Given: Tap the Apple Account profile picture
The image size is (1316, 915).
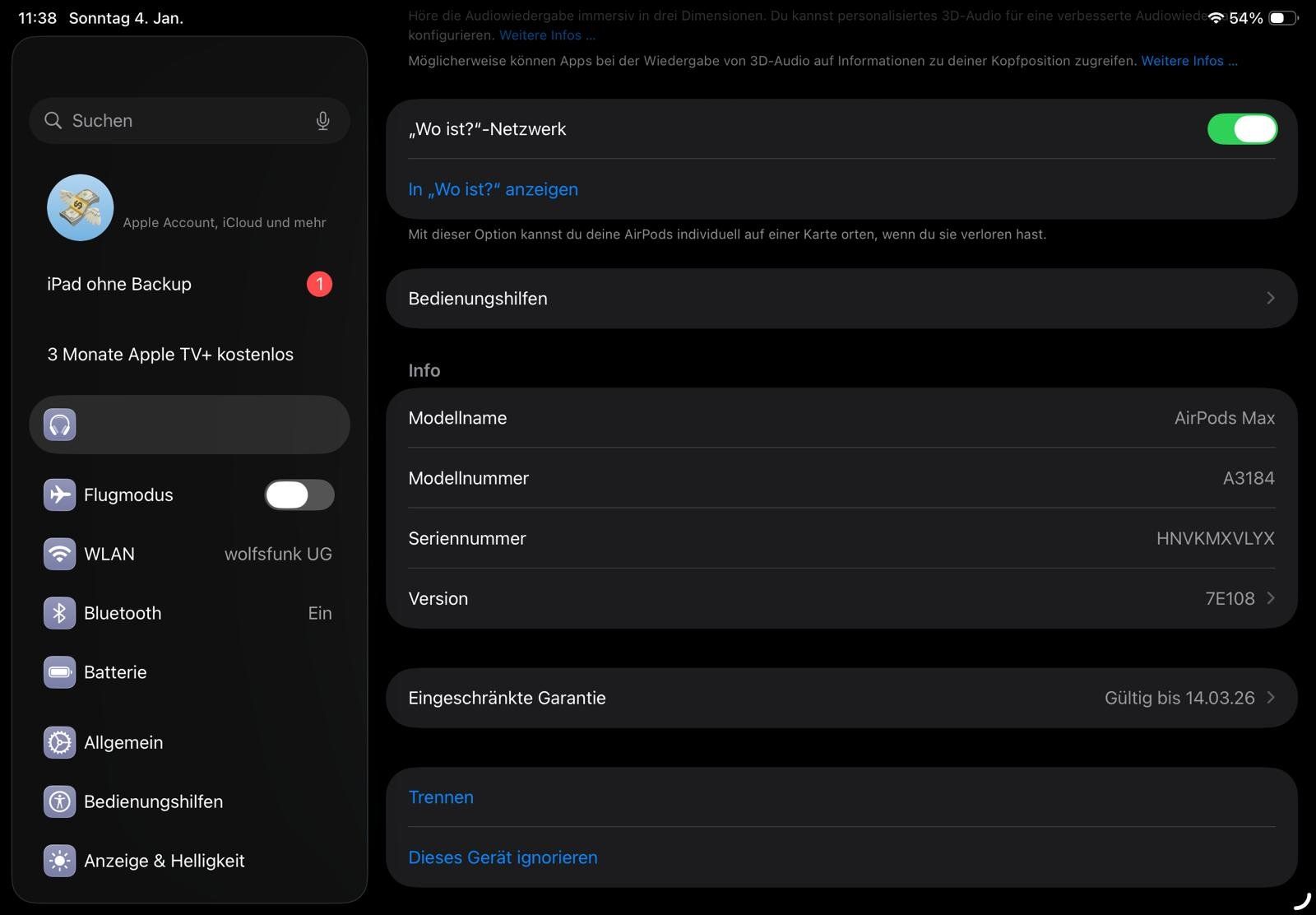Looking at the screenshot, I should pos(81,207).
